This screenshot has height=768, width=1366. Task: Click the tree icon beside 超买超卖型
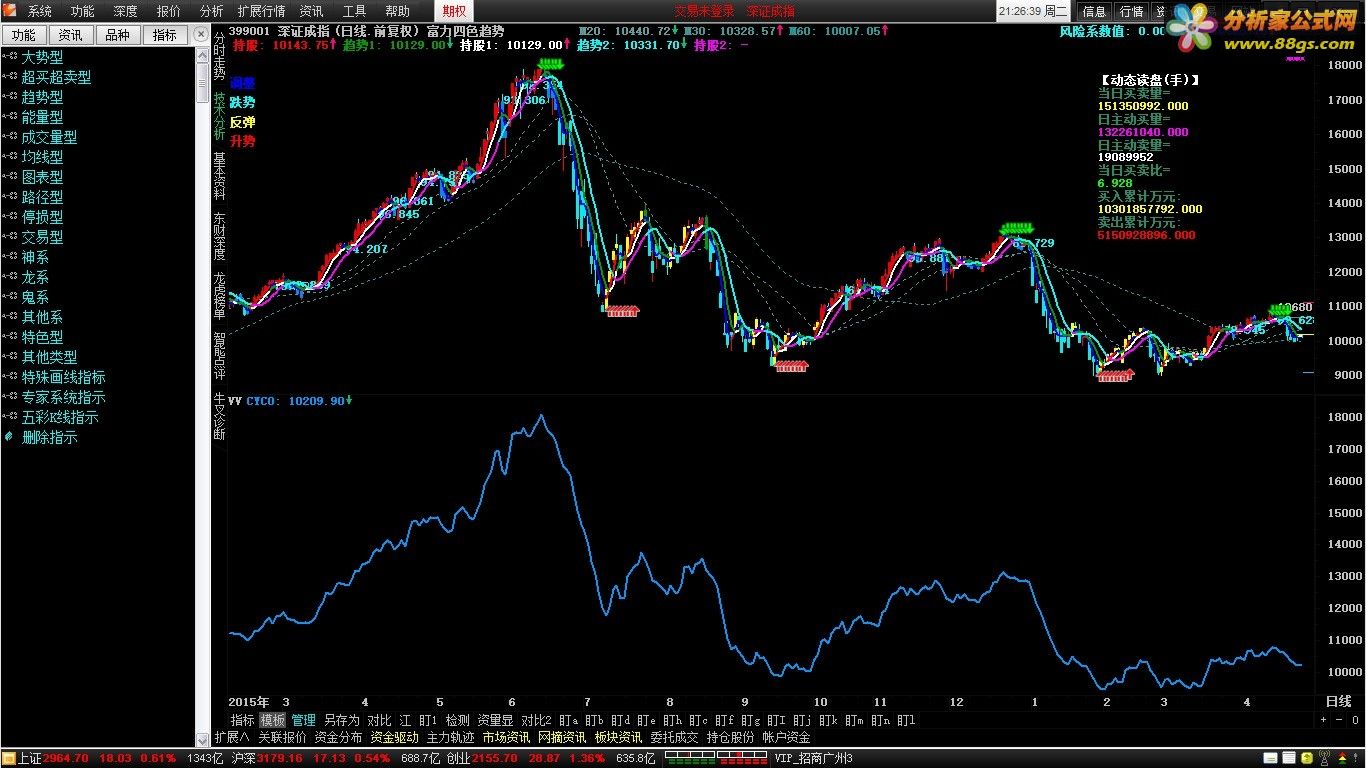[x=10, y=77]
